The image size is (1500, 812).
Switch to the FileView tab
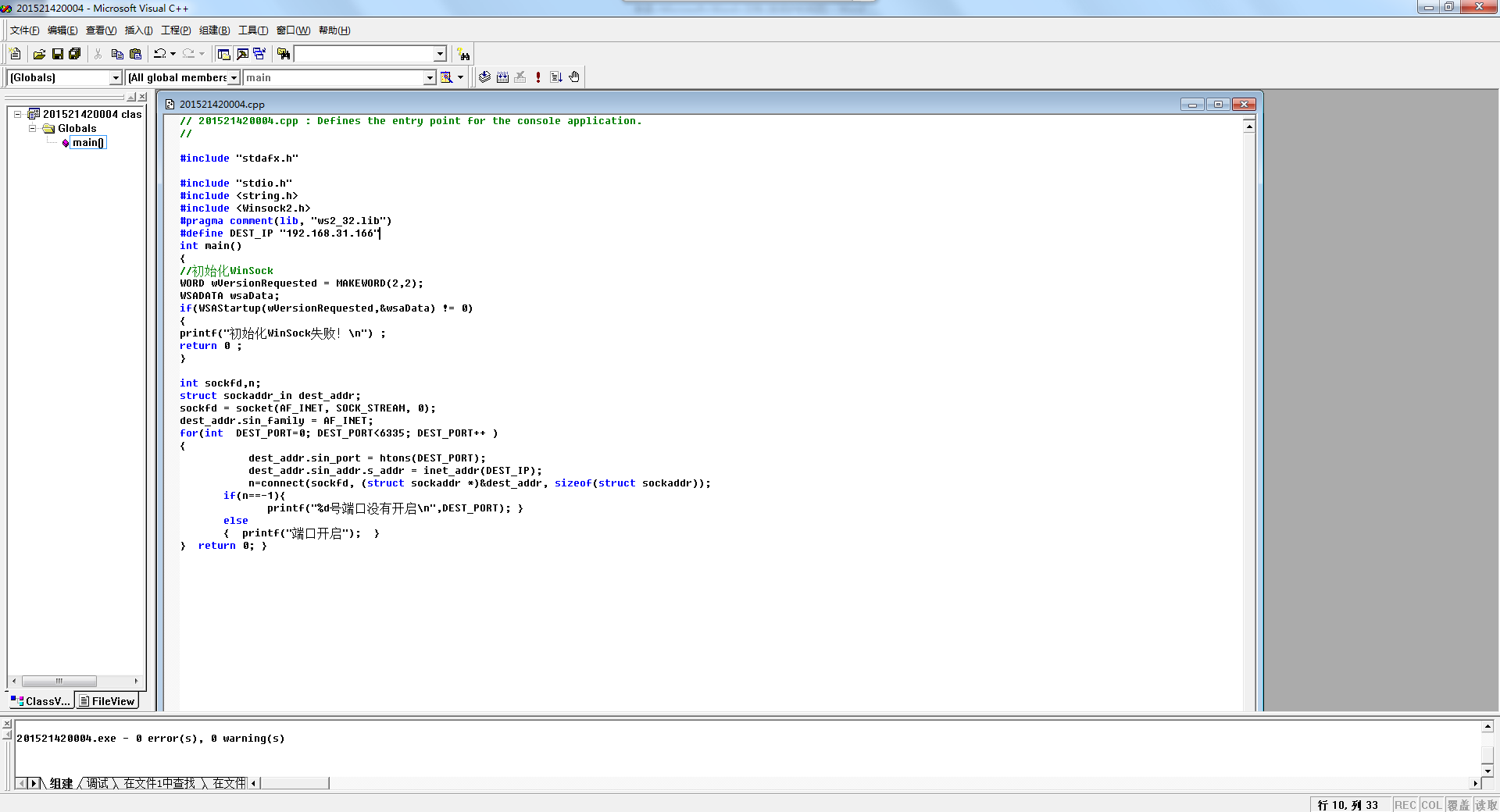[107, 701]
